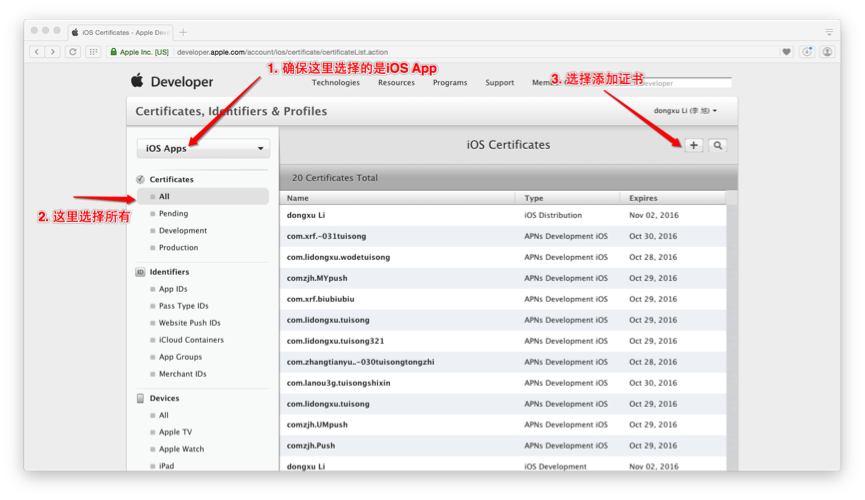The height and width of the screenshot is (500, 865).
Task: Select the com.lidongxu.tuisong321 certificate row
Action: point(503,341)
